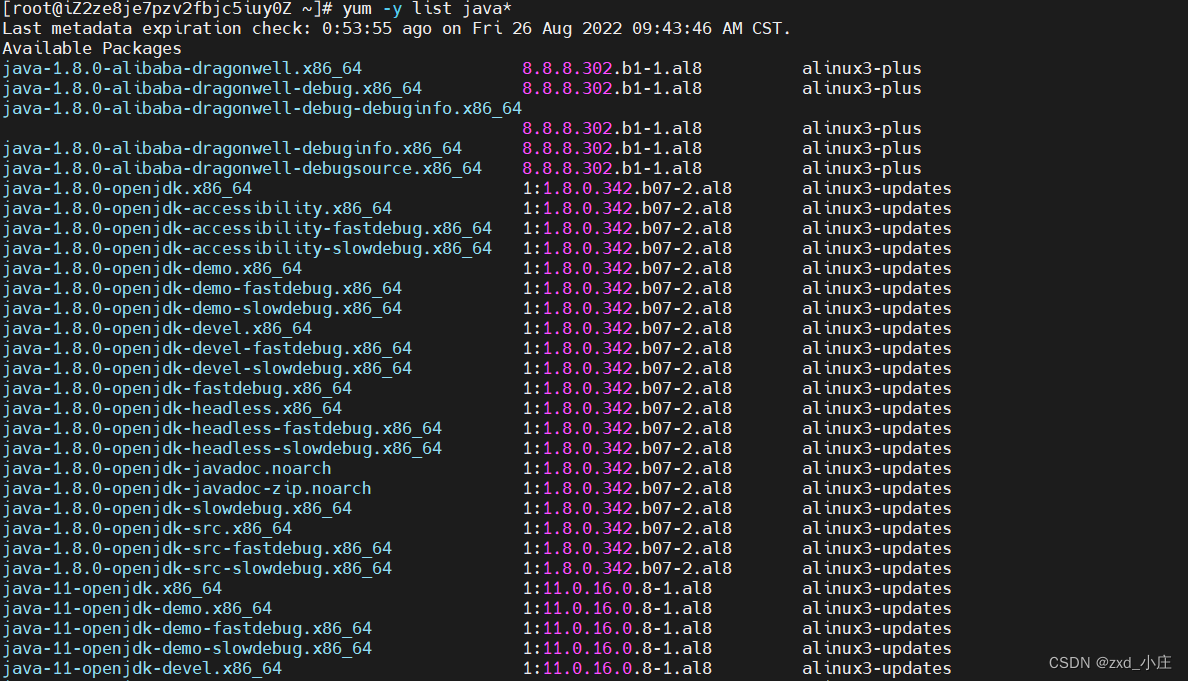Select package java-1.8.0-alibaba-dragonwell-debug-debuginfo.x86_64
The width and height of the screenshot is (1188, 681).
[262, 108]
